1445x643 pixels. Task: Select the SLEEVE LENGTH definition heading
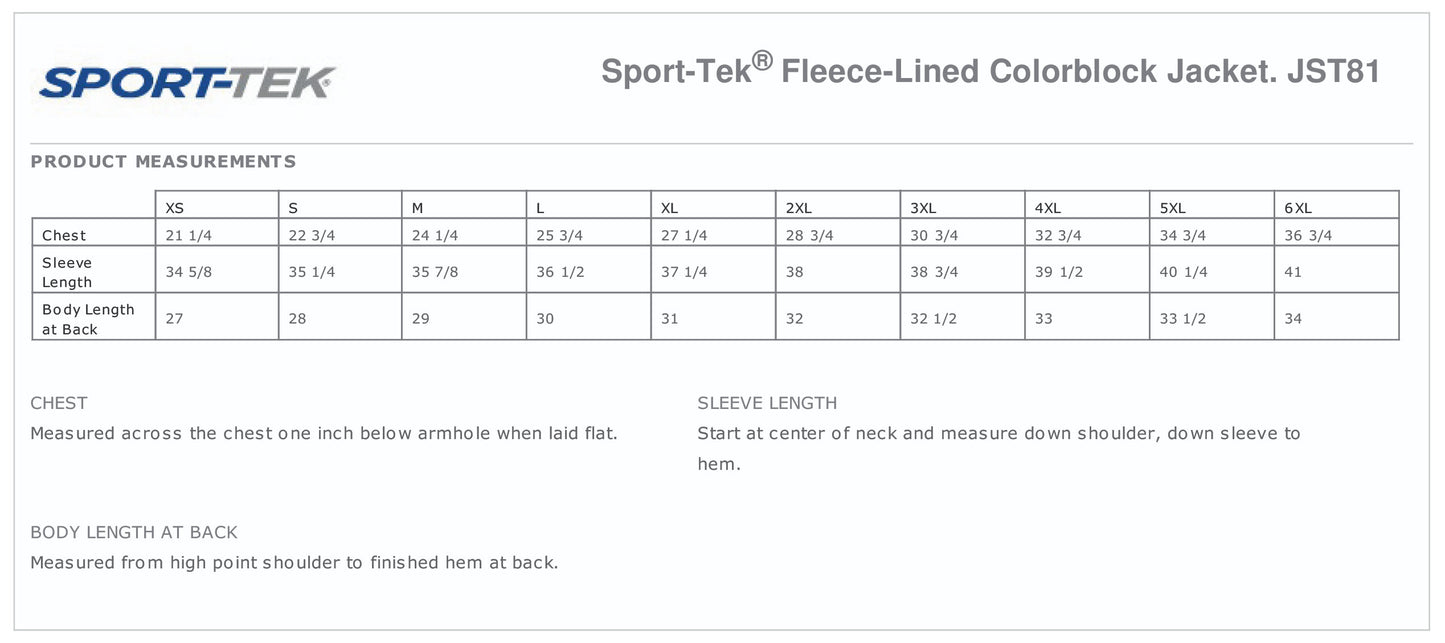coord(767,403)
